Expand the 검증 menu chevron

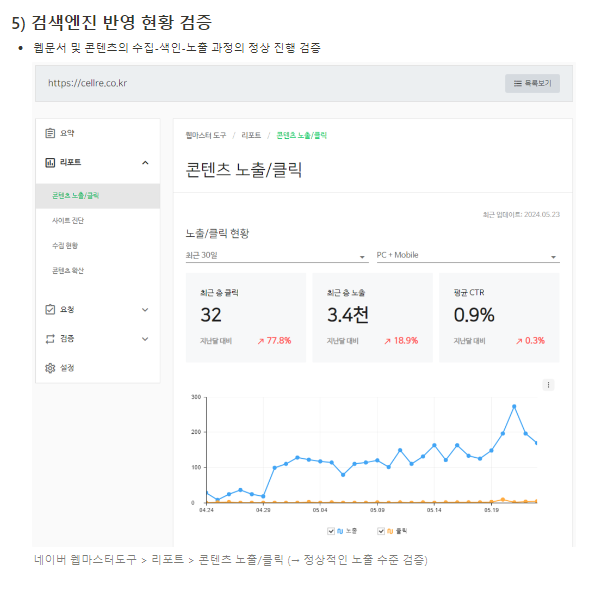coord(145,339)
